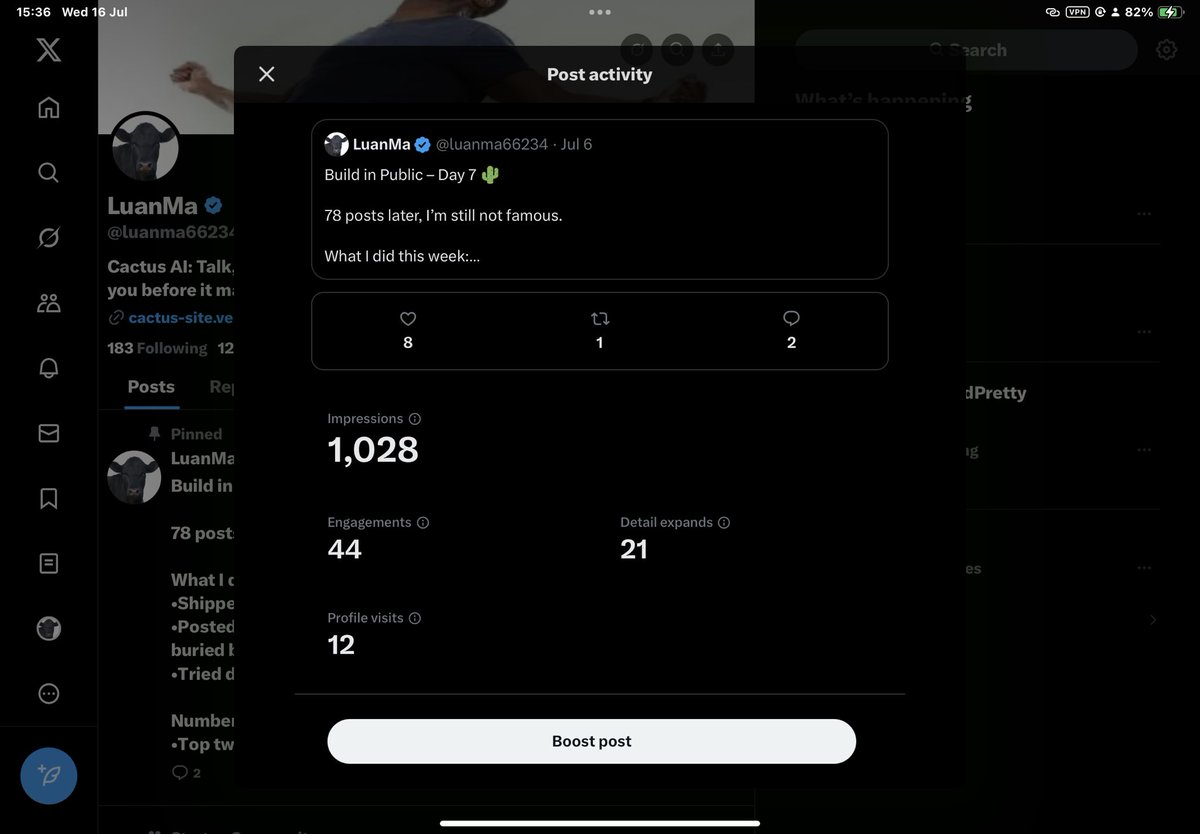Screen dimensions: 1200x834
Task: Open Bookmarks in the sidebar
Action: point(48,498)
